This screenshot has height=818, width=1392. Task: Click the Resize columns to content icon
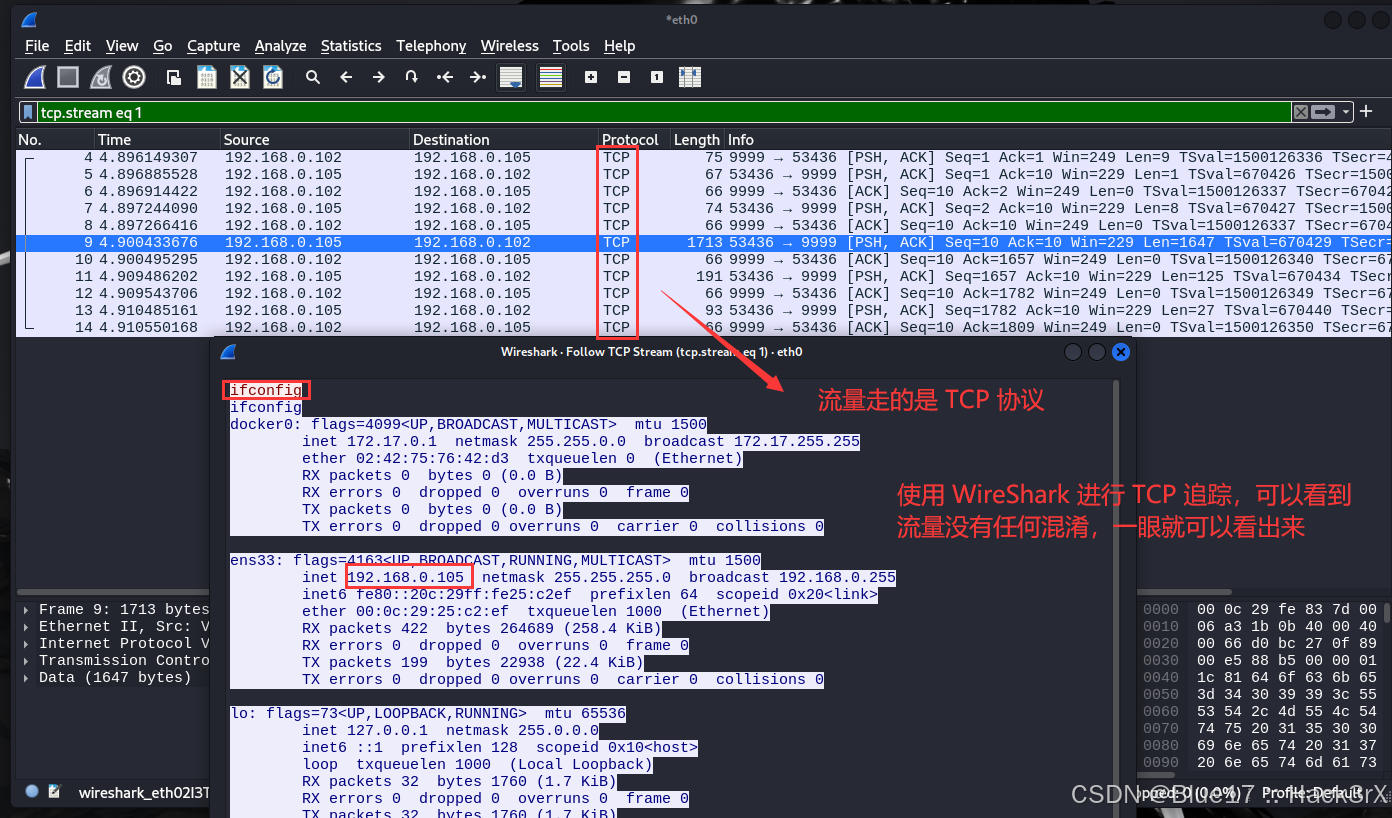[x=690, y=77]
